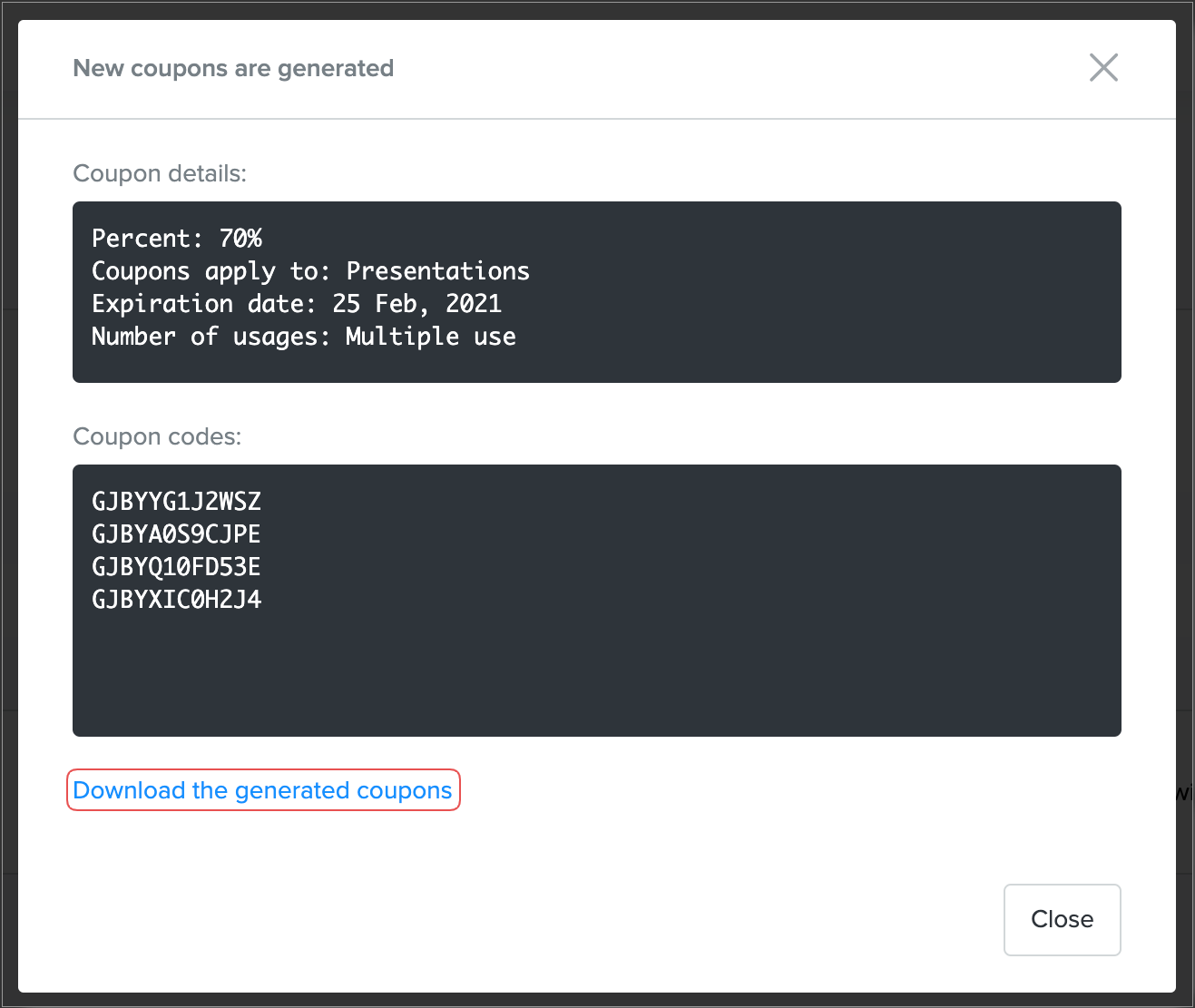Click the word Presentations in coupon details
The width and height of the screenshot is (1195, 1008).
tap(437, 271)
